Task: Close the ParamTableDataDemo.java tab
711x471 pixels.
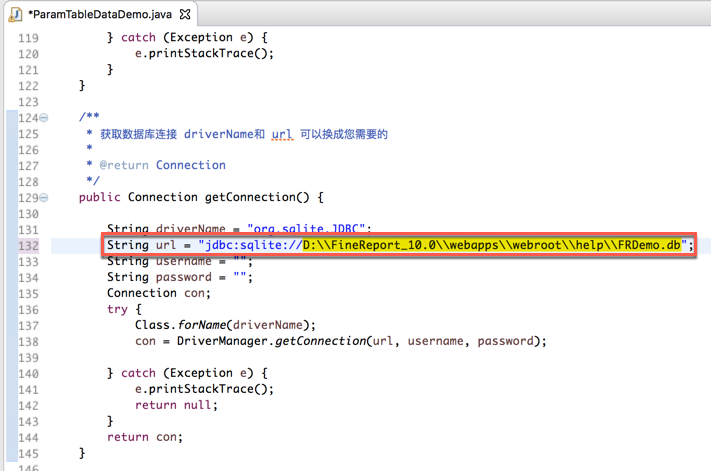Action: click(x=185, y=15)
